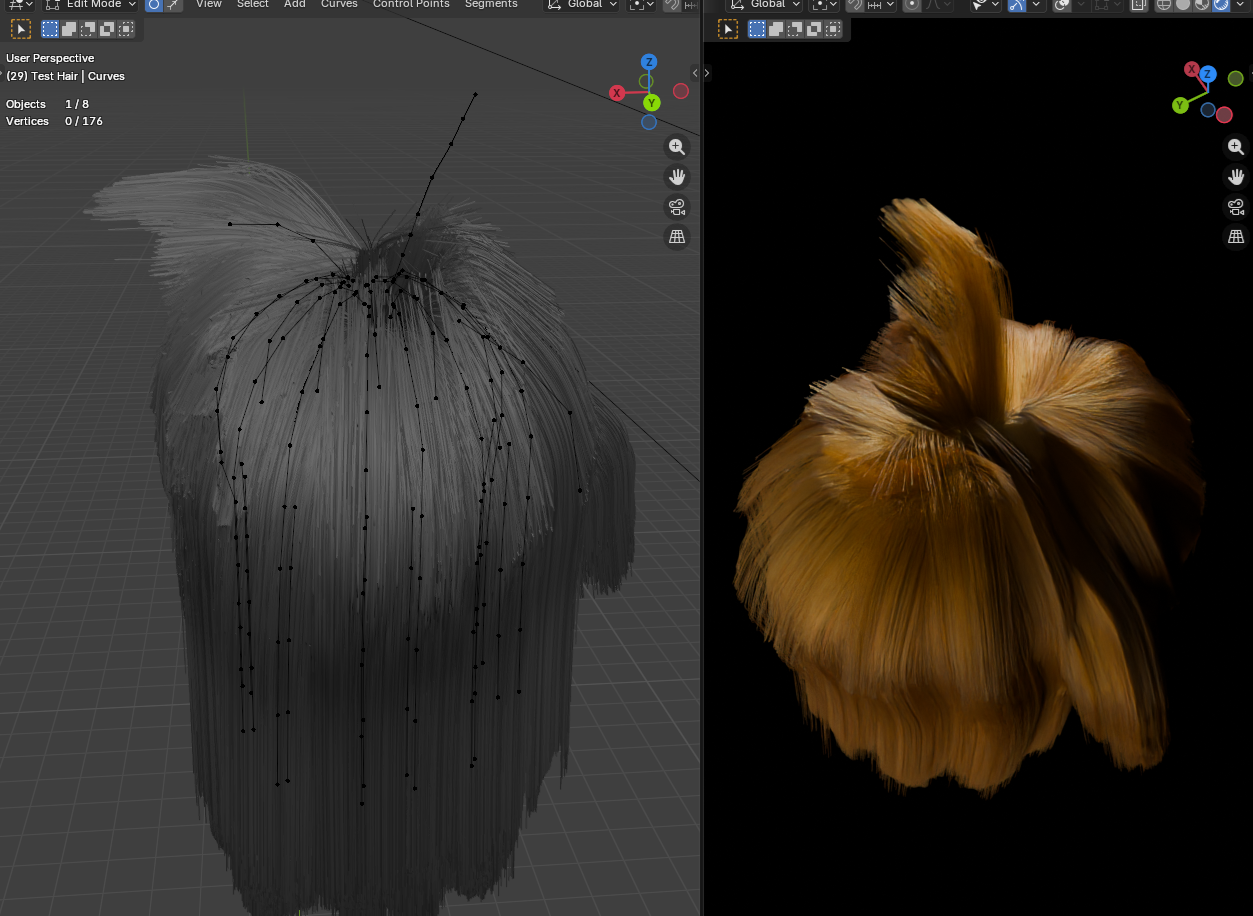
Task: Click the zoom icon in left viewport
Action: pos(677,147)
